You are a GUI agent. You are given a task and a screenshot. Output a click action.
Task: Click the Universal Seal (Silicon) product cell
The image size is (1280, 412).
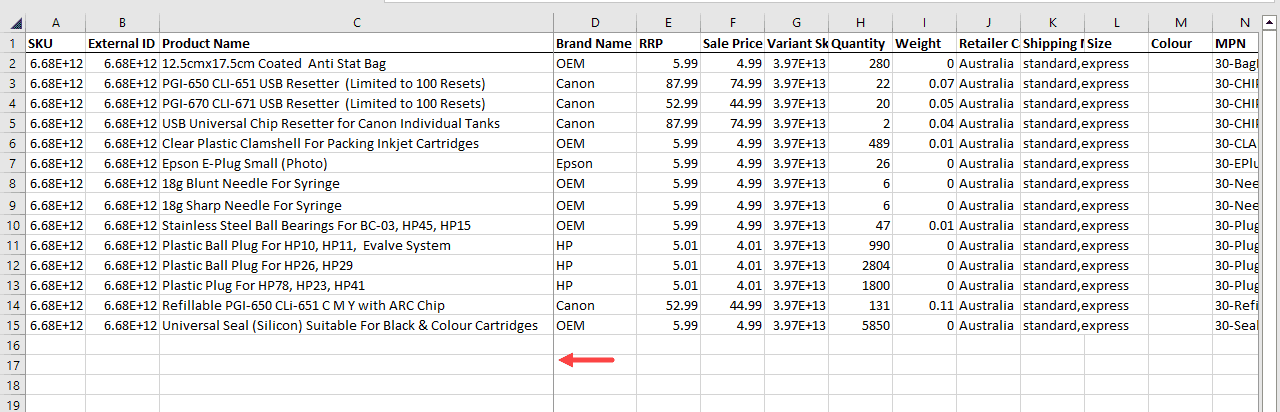(356, 325)
